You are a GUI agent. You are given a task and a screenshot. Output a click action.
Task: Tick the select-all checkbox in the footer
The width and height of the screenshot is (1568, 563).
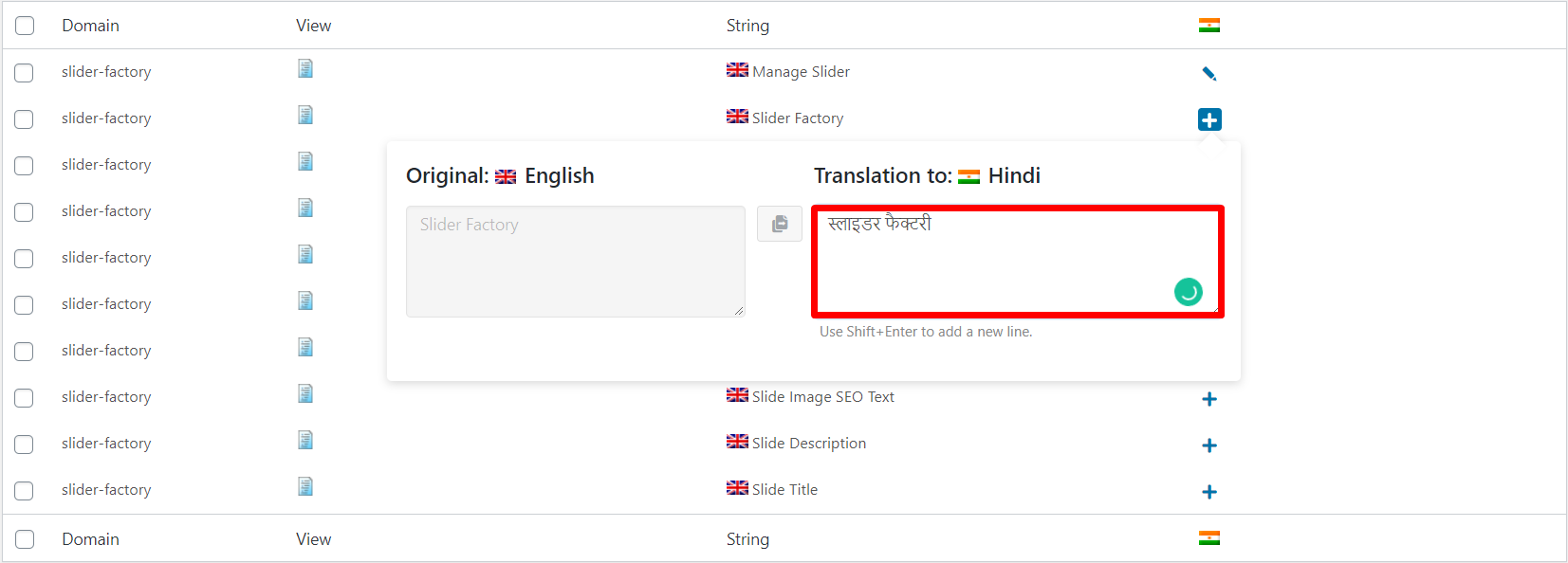pyautogui.click(x=25, y=539)
